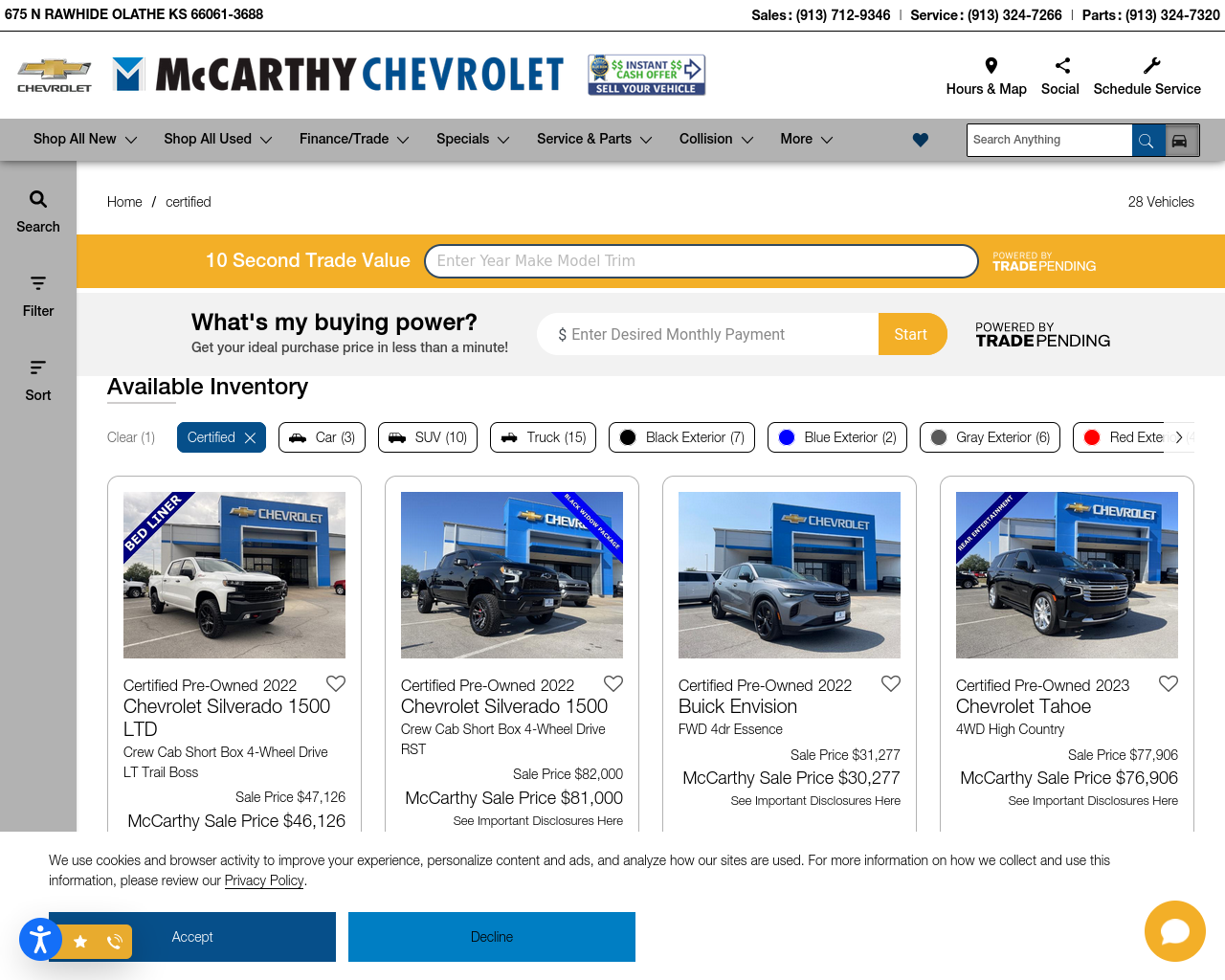Viewport: 1225px width, 980px height.
Task: Open the accessibility options icon
Action: coord(40,940)
